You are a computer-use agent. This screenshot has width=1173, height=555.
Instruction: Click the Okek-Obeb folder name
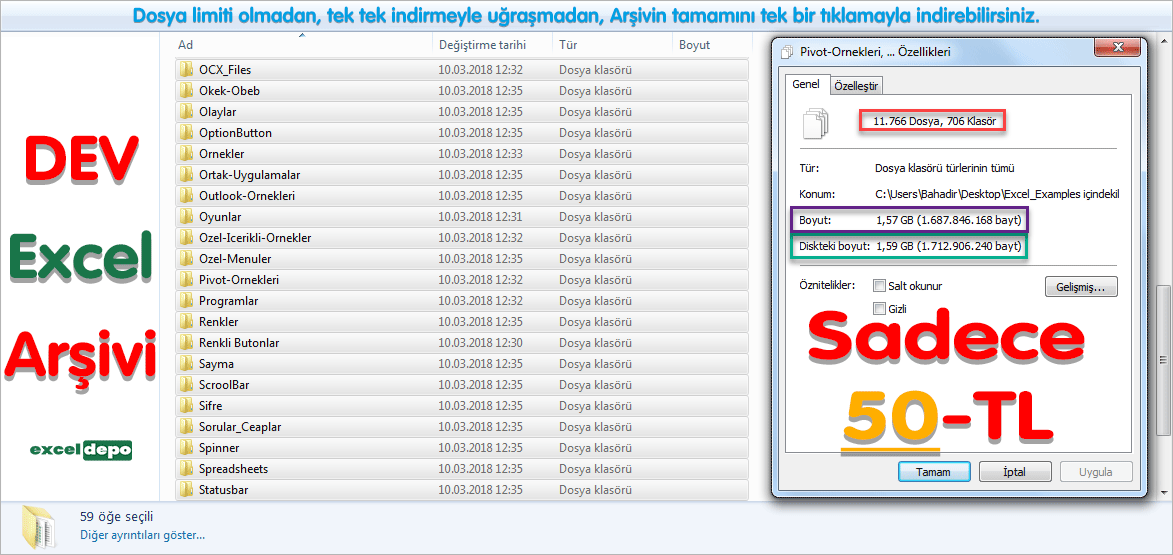coord(229,91)
